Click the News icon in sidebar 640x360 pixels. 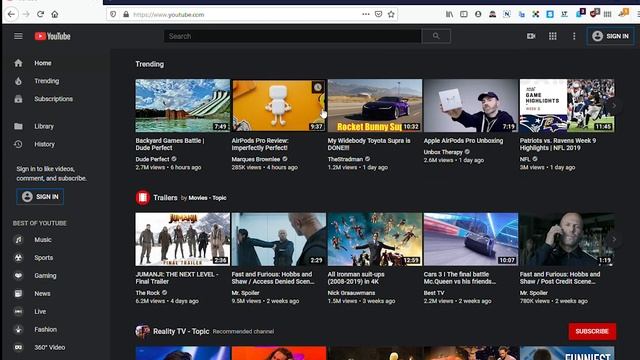click(18, 294)
